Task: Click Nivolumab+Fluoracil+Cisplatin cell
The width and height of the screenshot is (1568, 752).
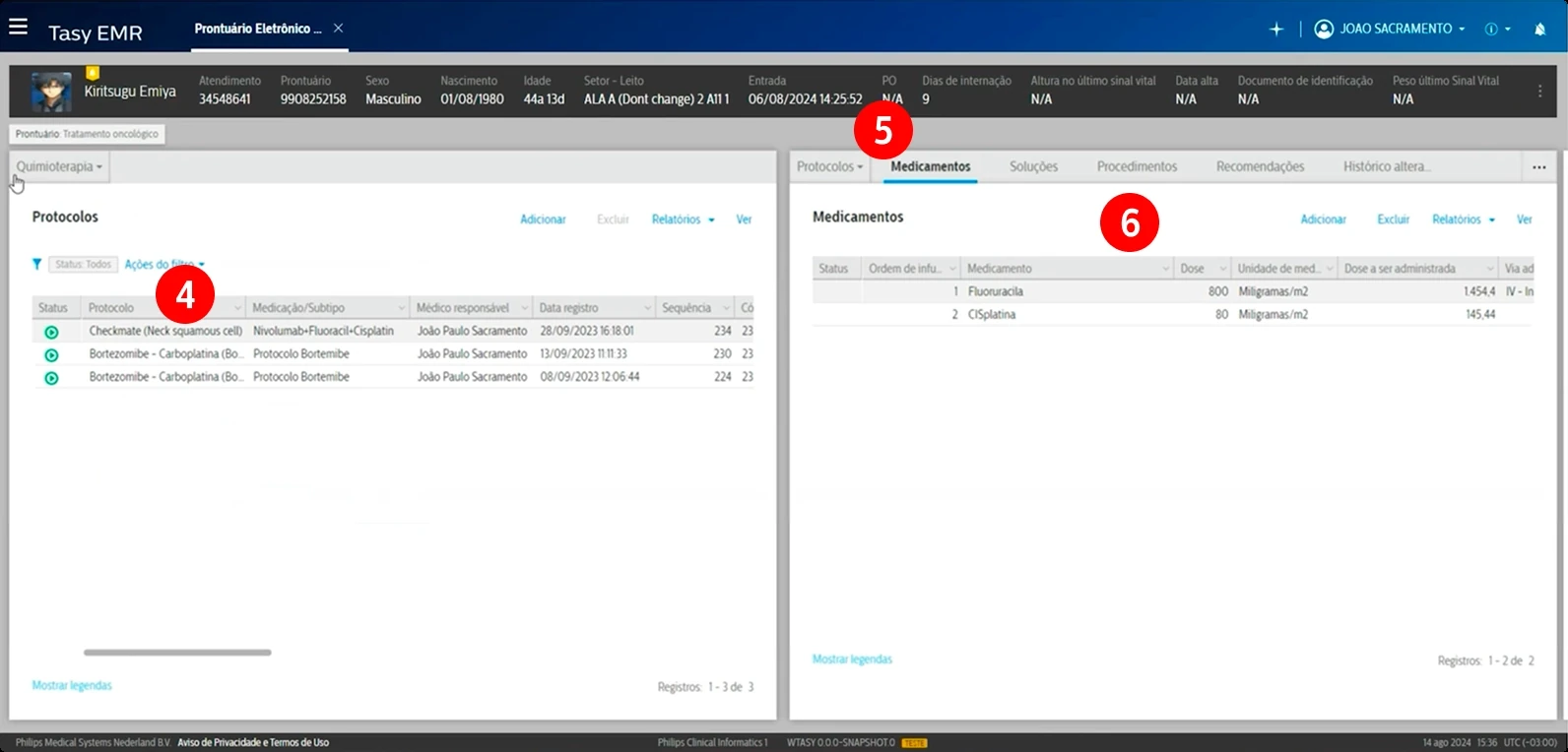Action: [323, 332]
